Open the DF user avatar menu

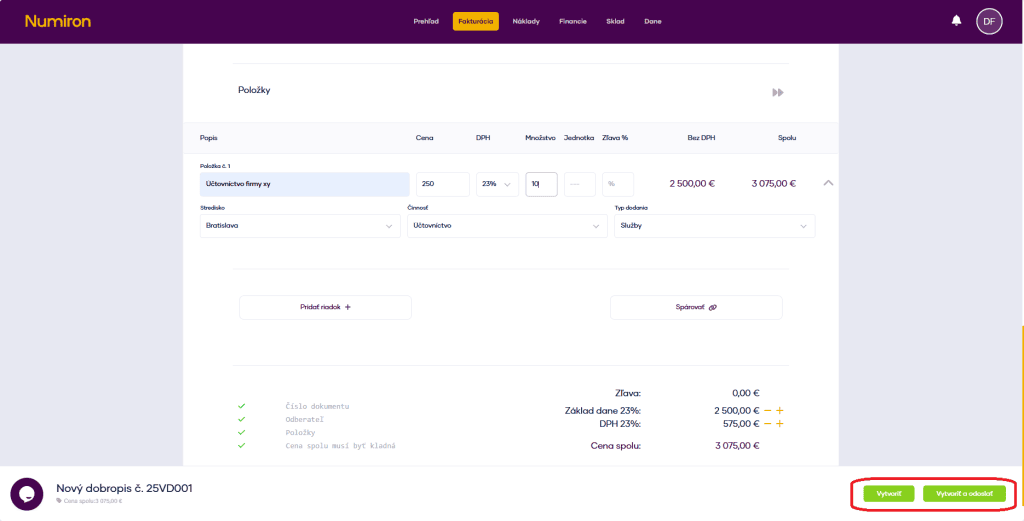click(988, 21)
